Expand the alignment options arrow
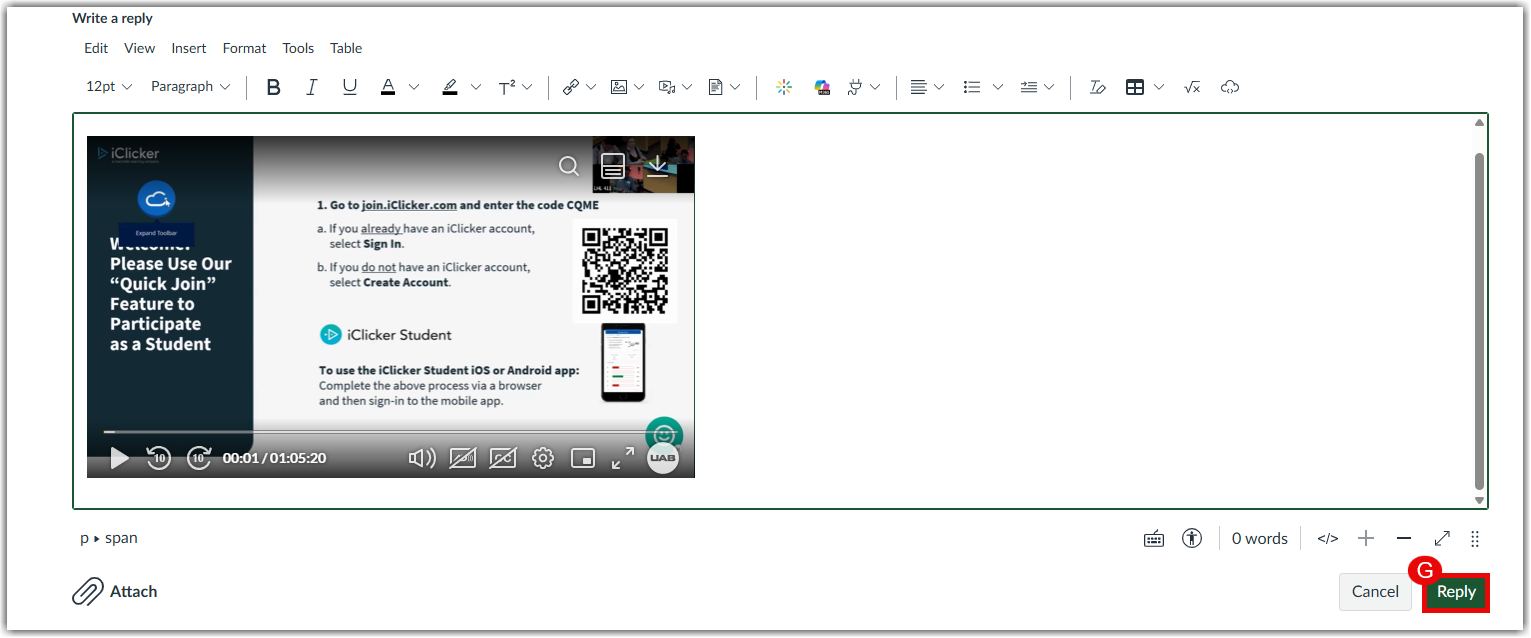 (939, 87)
